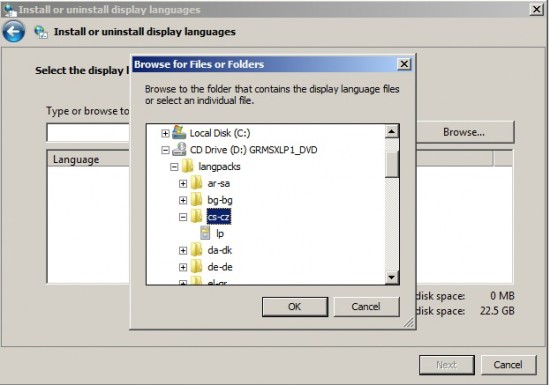The width and height of the screenshot is (550, 385).
Task: Click the de-de folder icon
Action: 197,266
